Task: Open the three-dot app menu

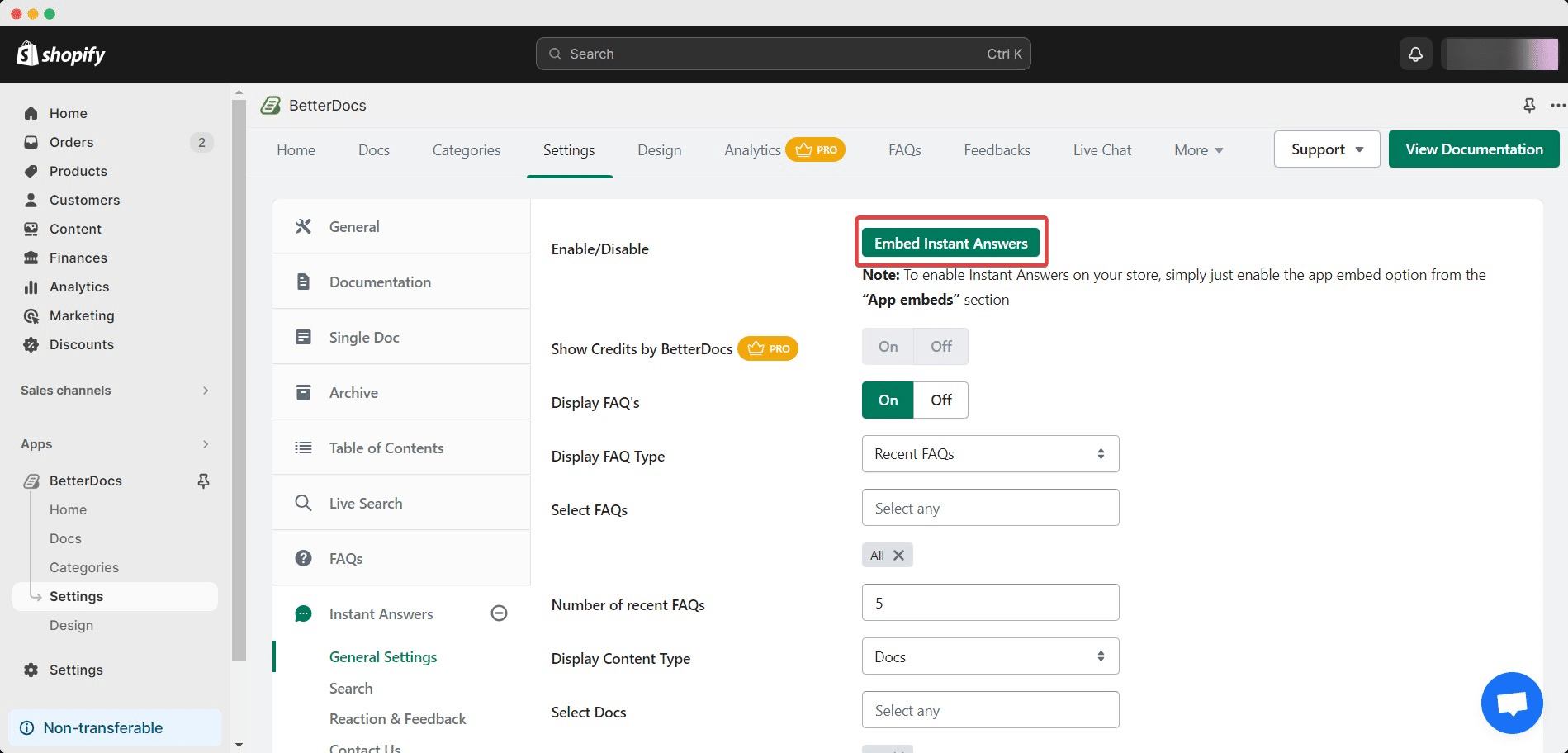Action: [x=1557, y=105]
